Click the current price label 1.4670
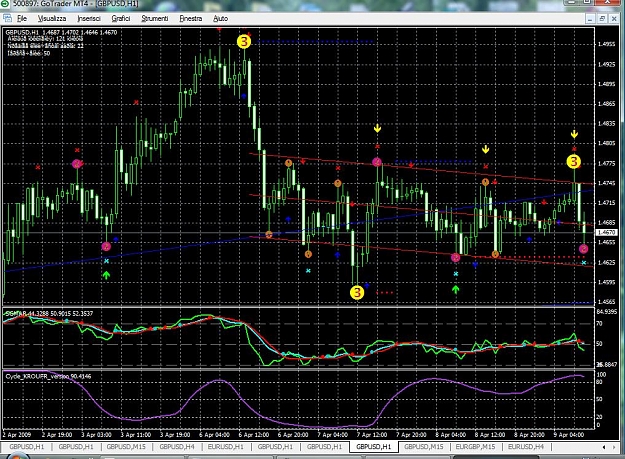The height and width of the screenshot is (459, 625). click(607, 232)
